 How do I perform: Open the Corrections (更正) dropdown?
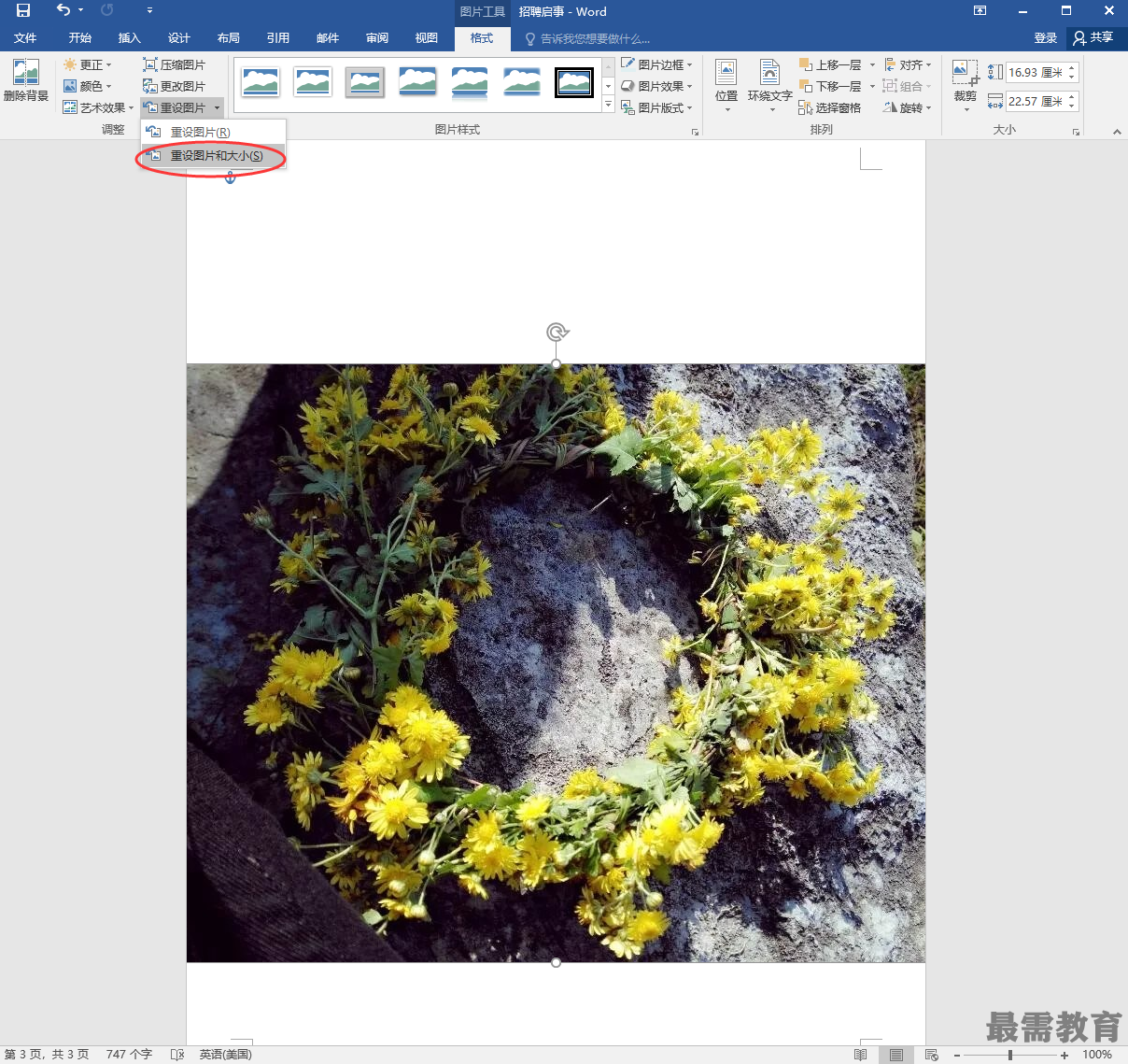pyautogui.click(x=88, y=64)
